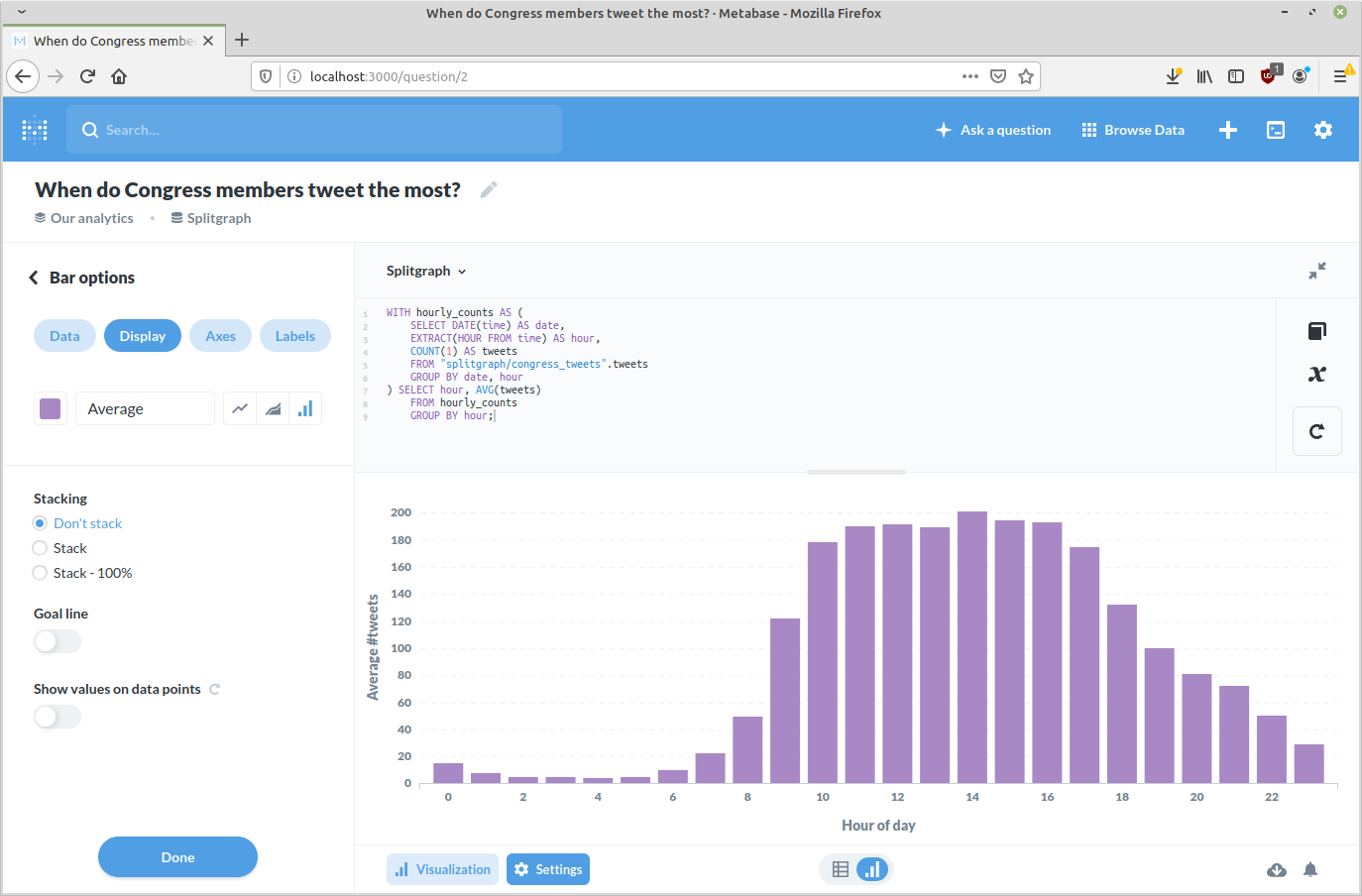Screen dimensions: 1362x896
Task: Open the Firefox hamburger menu
Action: point(1340,76)
